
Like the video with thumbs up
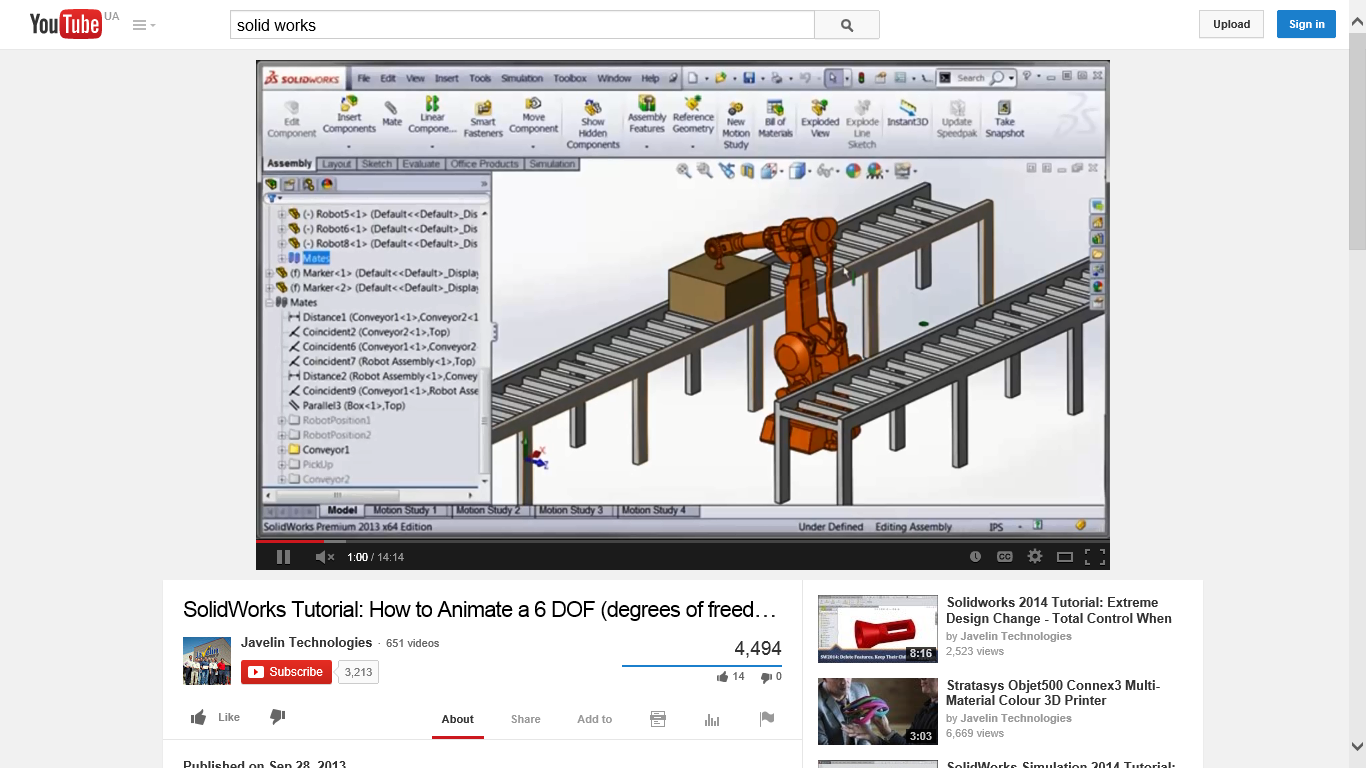[215, 717]
